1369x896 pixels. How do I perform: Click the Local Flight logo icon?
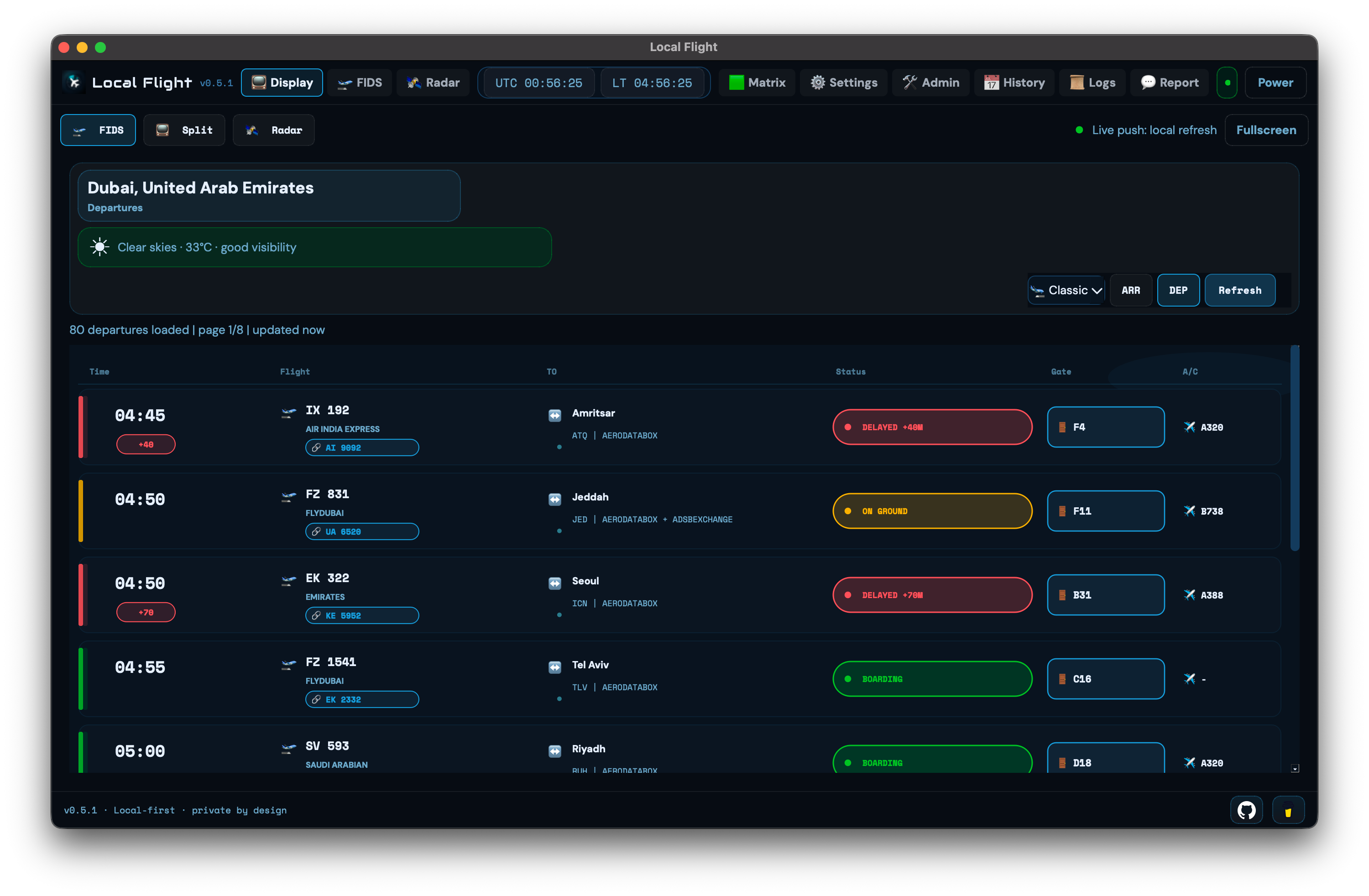coord(74,82)
